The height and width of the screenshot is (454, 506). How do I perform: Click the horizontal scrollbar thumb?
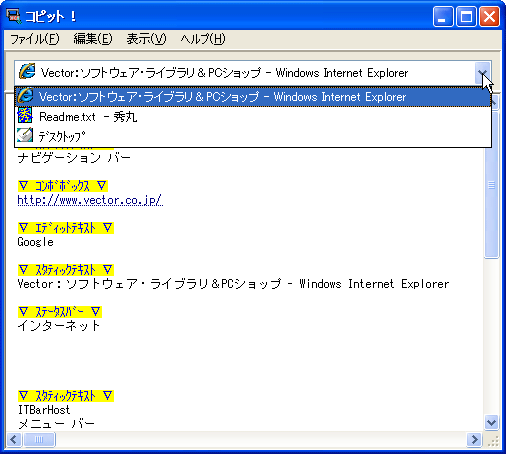tap(39, 439)
